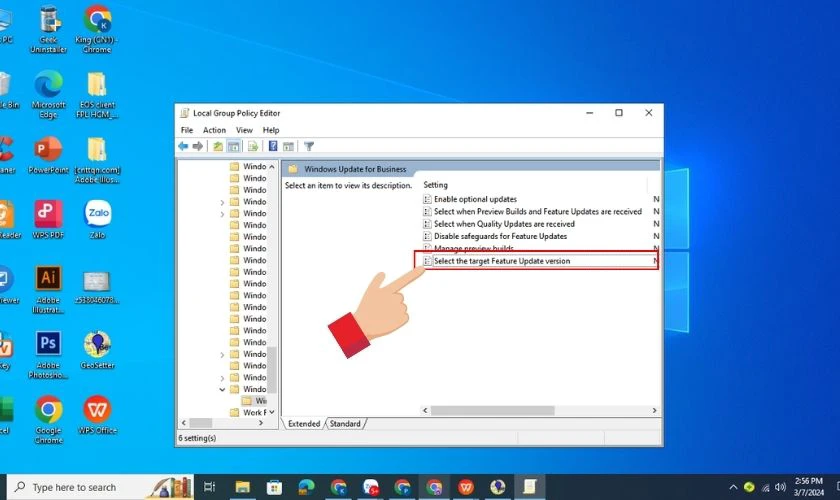Open the WPS Office taskbar icon
Image resolution: width=840 pixels, height=500 pixels.
tap(466, 487)
